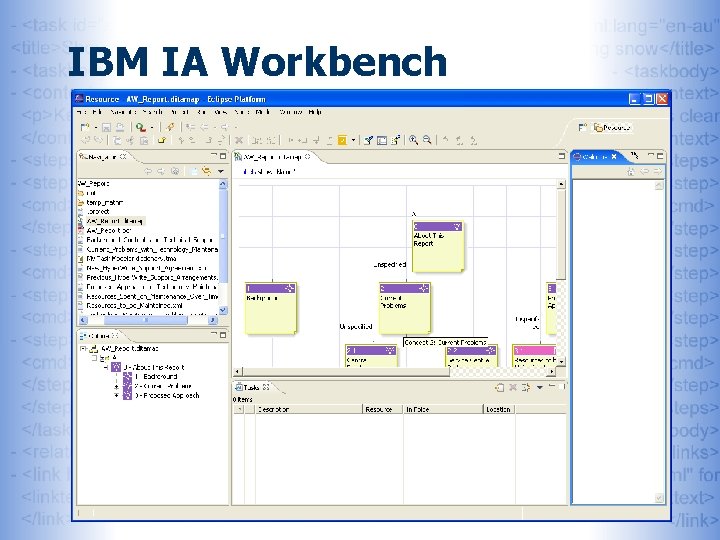This screenshot has width=720, height=540.
Task: Select the About This Report diagram node
Action: (438, 247)
